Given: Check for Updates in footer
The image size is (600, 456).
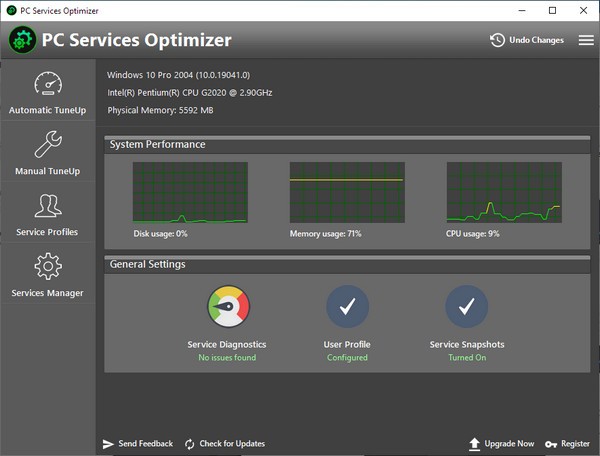Looking at the screenshot, I should tap(225, 443).
